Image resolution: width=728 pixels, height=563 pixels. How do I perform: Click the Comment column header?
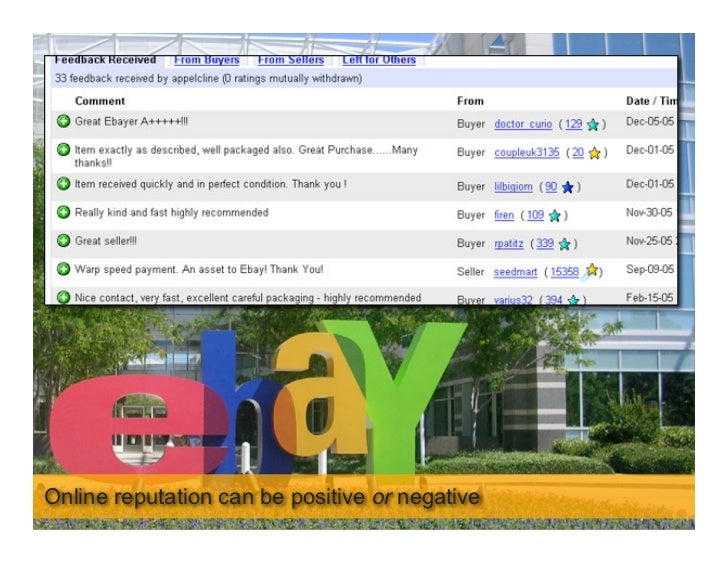tap(100, 101)
